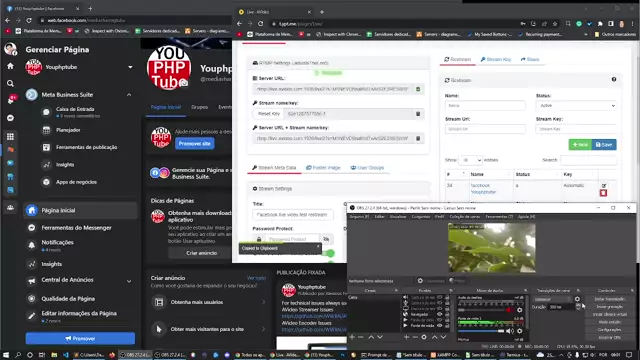
Task: Open source properties gear in Fontes toolbar
Action: pyautogui.click(x=424, y=337)
